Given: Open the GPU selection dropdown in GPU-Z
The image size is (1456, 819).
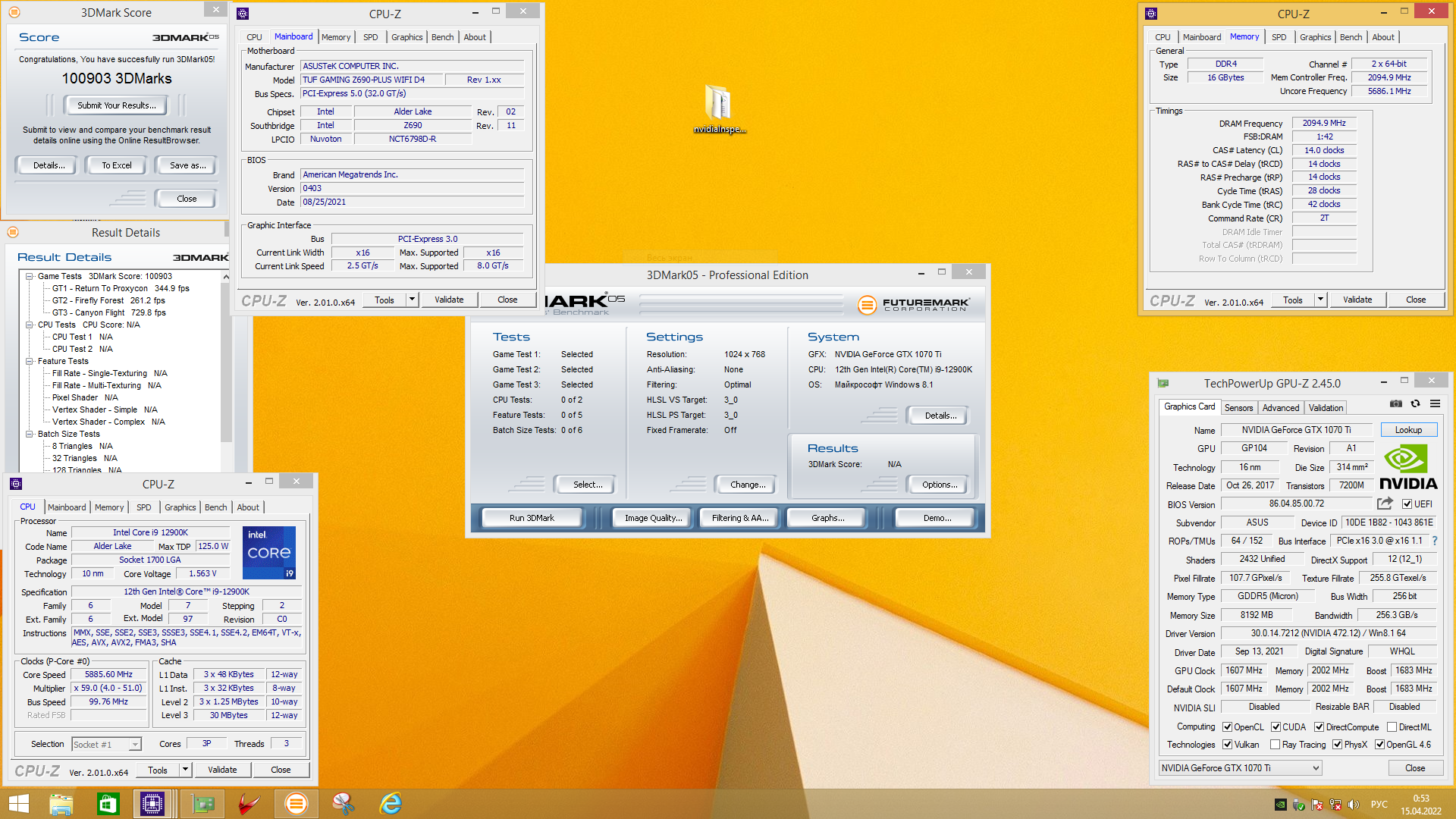Looking at the screenshot, I should click(1240, 768).
